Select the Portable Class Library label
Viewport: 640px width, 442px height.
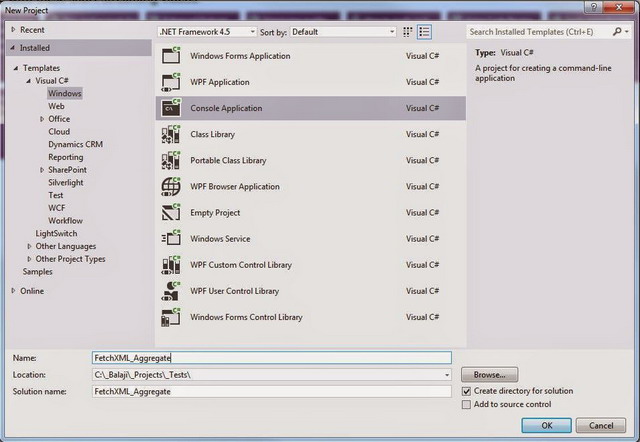pos(228,160)
